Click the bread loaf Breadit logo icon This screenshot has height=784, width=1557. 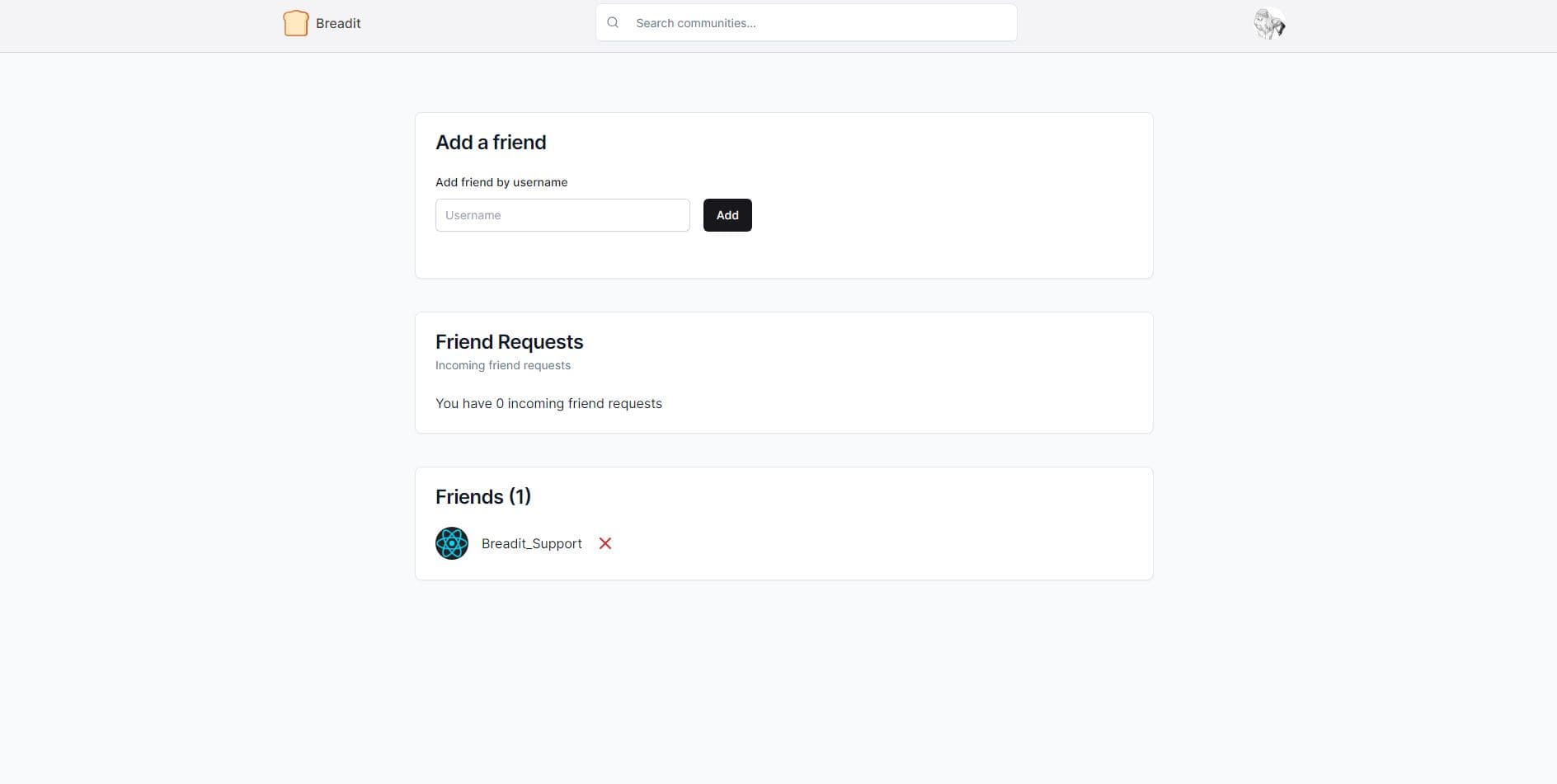(x=294, y=22)
